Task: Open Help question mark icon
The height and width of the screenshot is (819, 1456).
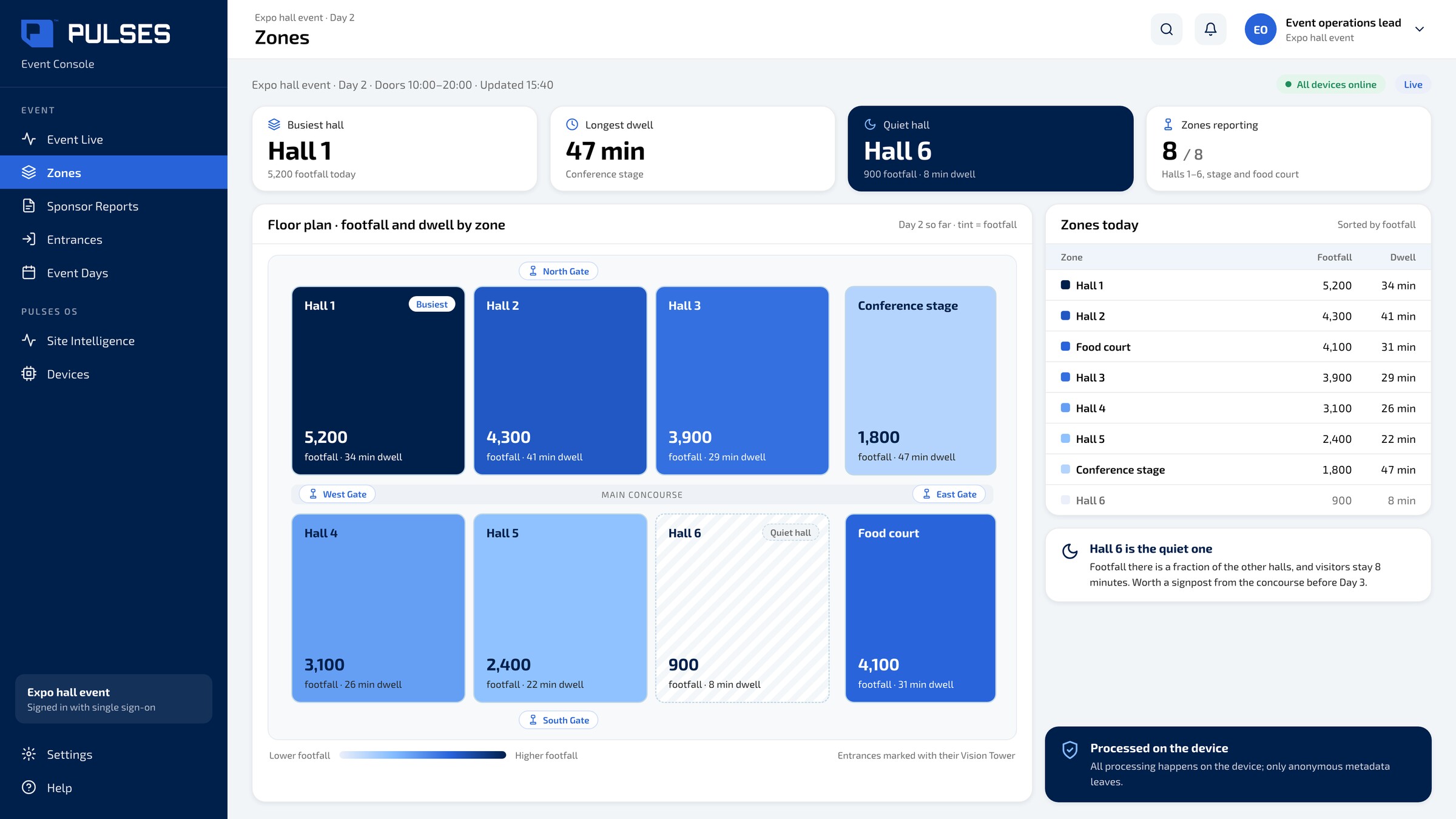Action: tap(29, 787)
